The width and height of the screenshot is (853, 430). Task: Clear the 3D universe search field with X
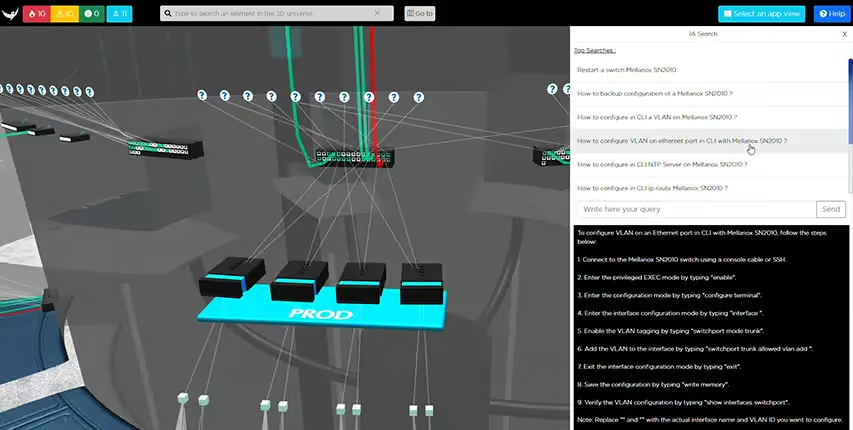377,14
